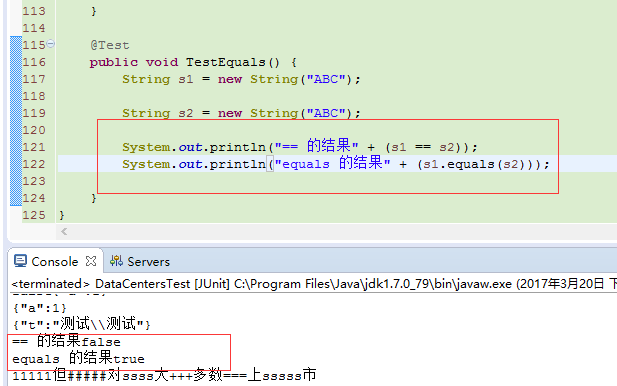Click variable s1 declaration on line 117
Screen dimensions: 617x386
(x=186, y=79)
